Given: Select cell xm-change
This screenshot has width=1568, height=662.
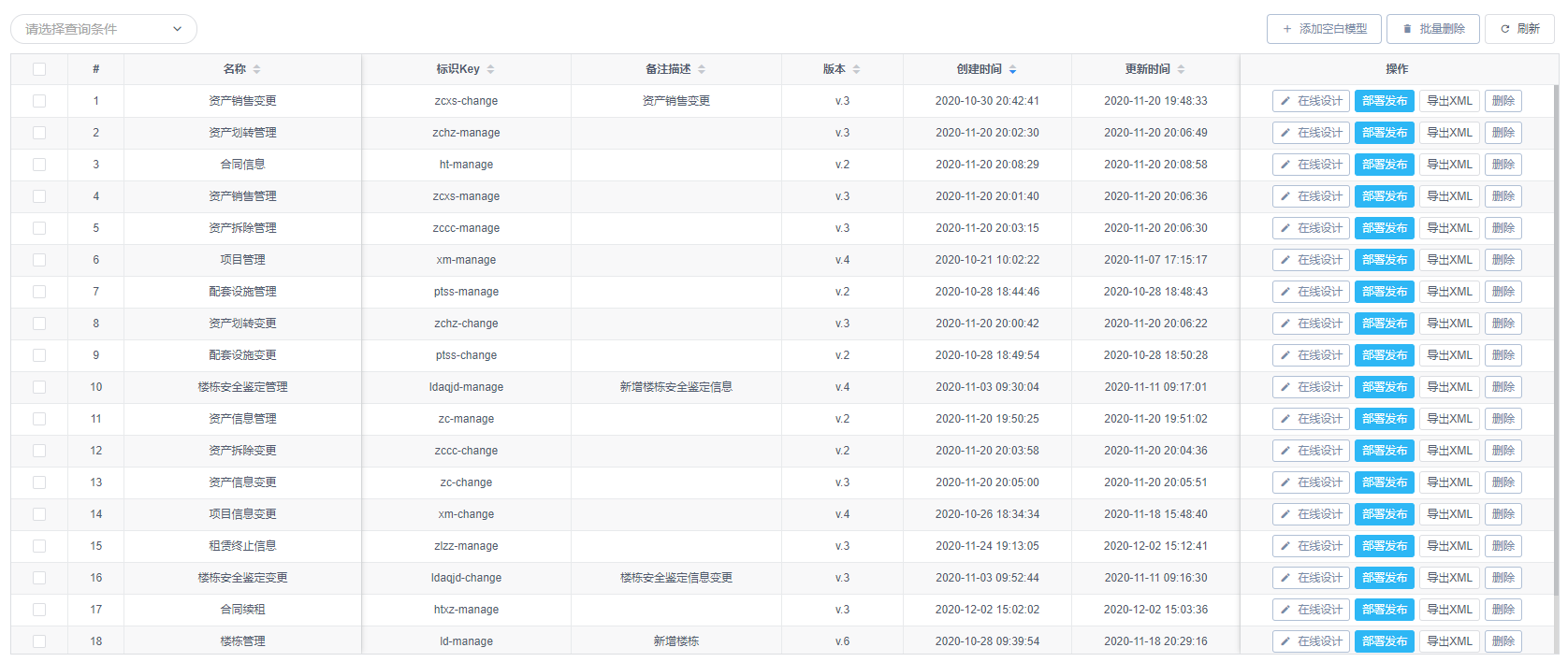Looking at the screenshot, I should (x=466, y=514).
